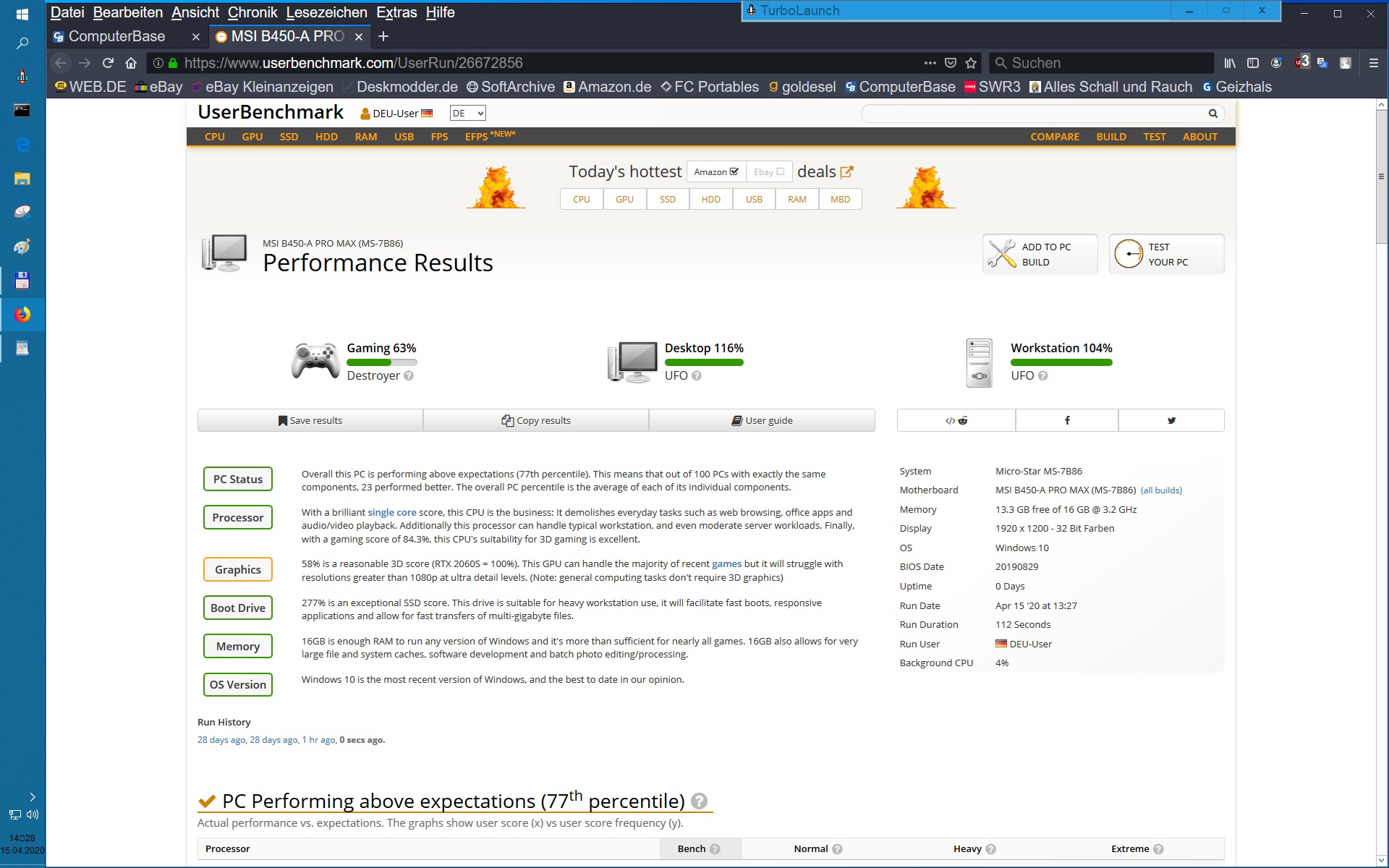Click the site search magnifier icon

point(1212,113)
